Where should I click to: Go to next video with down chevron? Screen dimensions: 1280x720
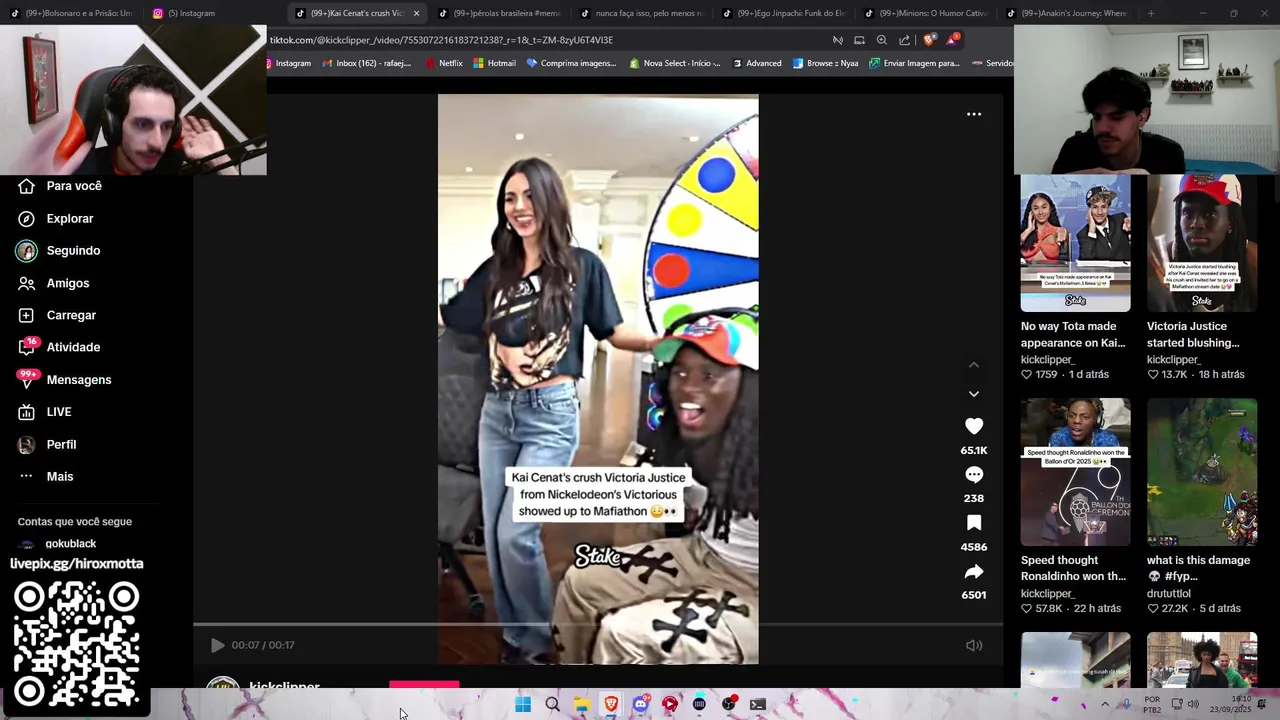(974, 394)
